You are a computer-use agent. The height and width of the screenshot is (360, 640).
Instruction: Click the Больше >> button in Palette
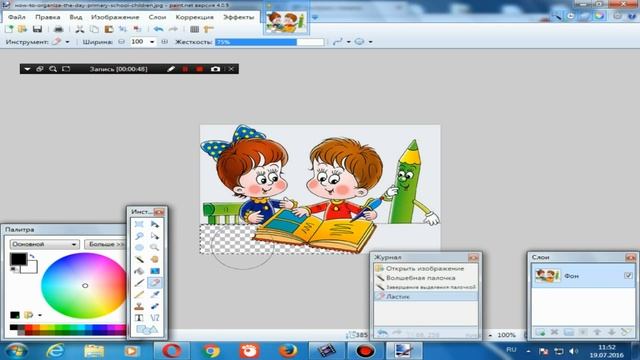[x=106, y=244]
